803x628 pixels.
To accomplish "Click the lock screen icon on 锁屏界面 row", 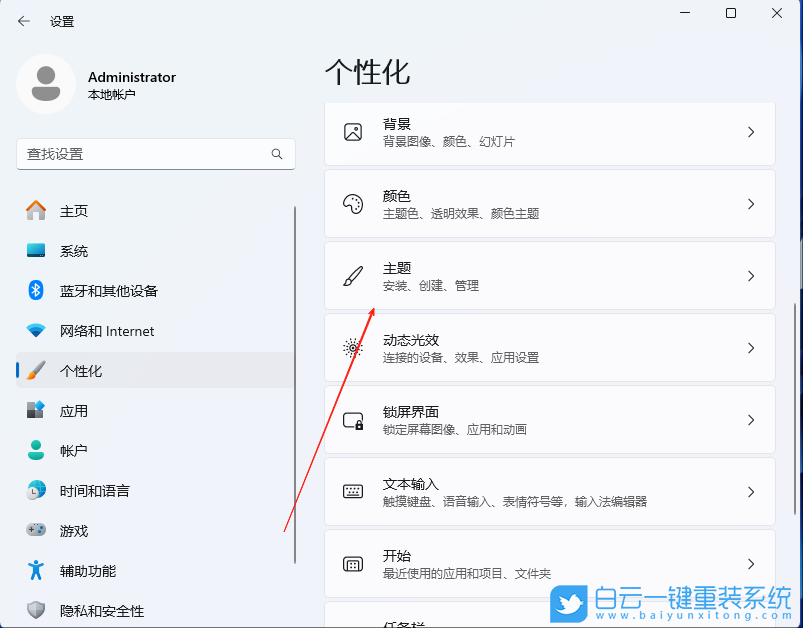I will pos(352,420).
